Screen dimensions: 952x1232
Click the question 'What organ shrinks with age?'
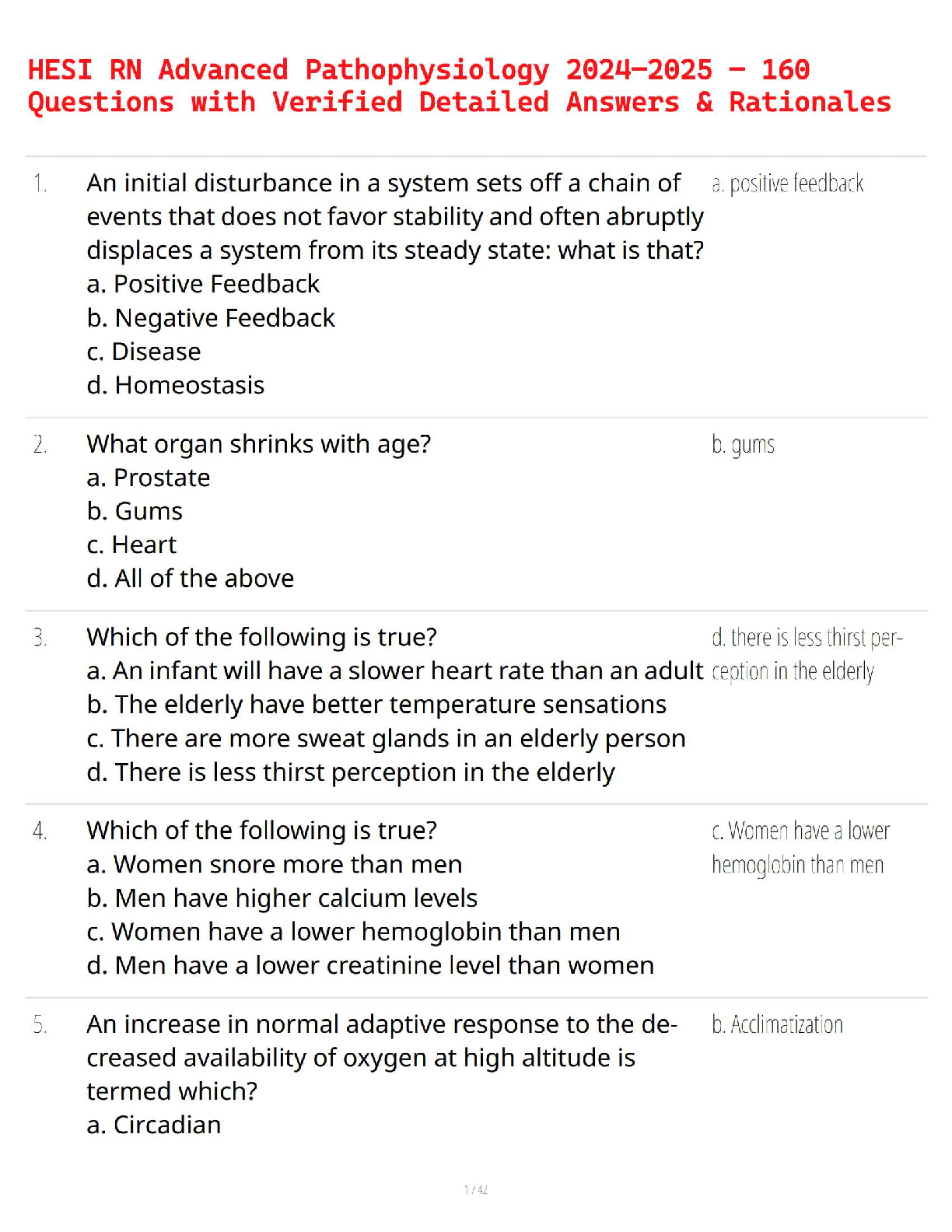pos(258,444)
